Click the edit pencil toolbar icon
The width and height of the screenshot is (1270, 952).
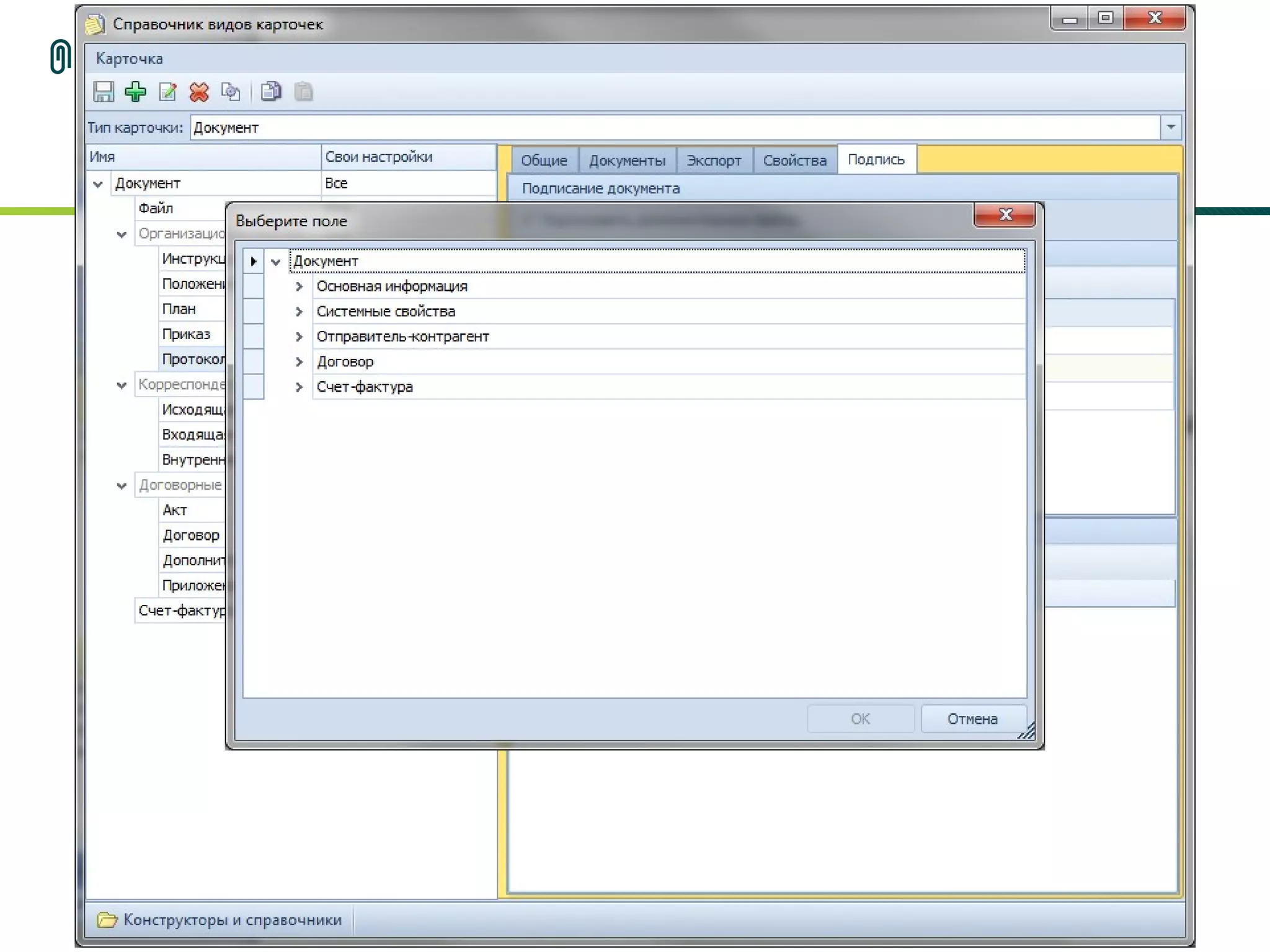pos(167,92)
